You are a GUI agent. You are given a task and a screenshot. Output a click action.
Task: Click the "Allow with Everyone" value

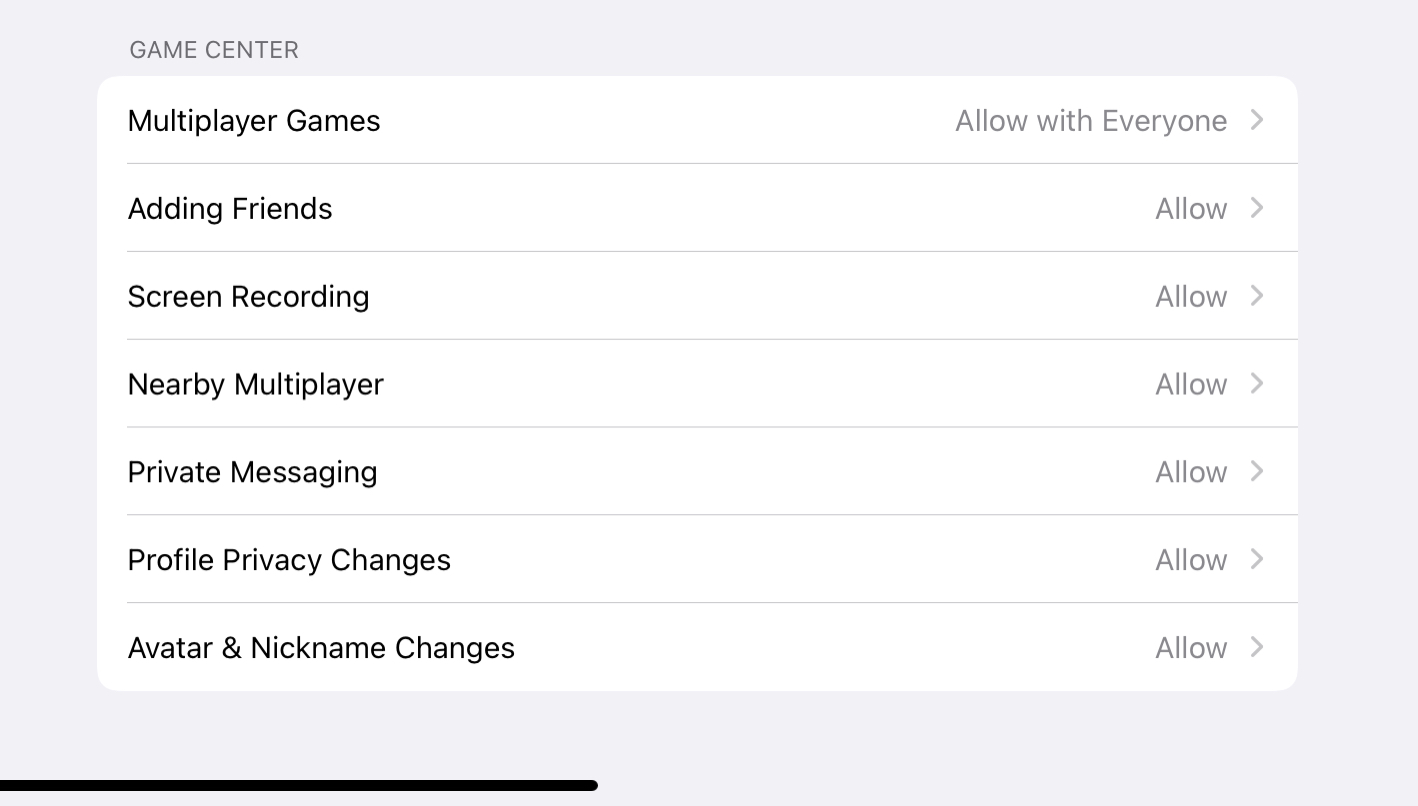tap(1091, 121)
